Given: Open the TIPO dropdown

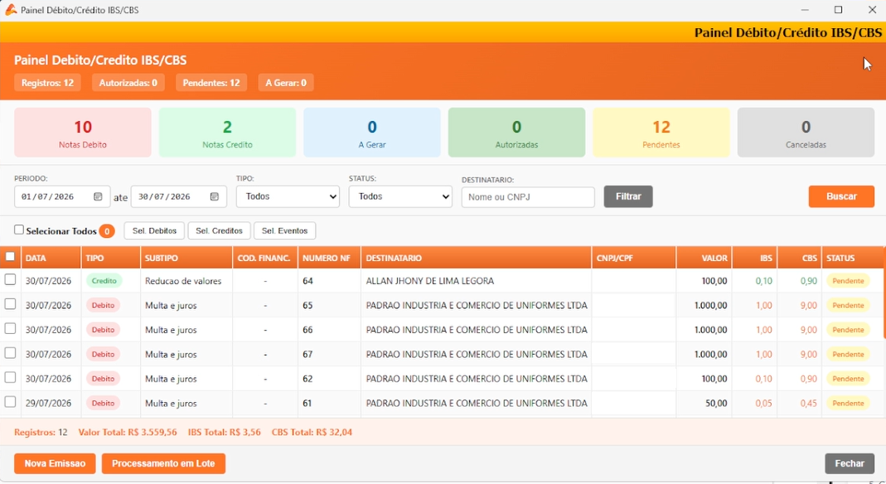Looking at the screenshot, I should [x=288, y=197].
